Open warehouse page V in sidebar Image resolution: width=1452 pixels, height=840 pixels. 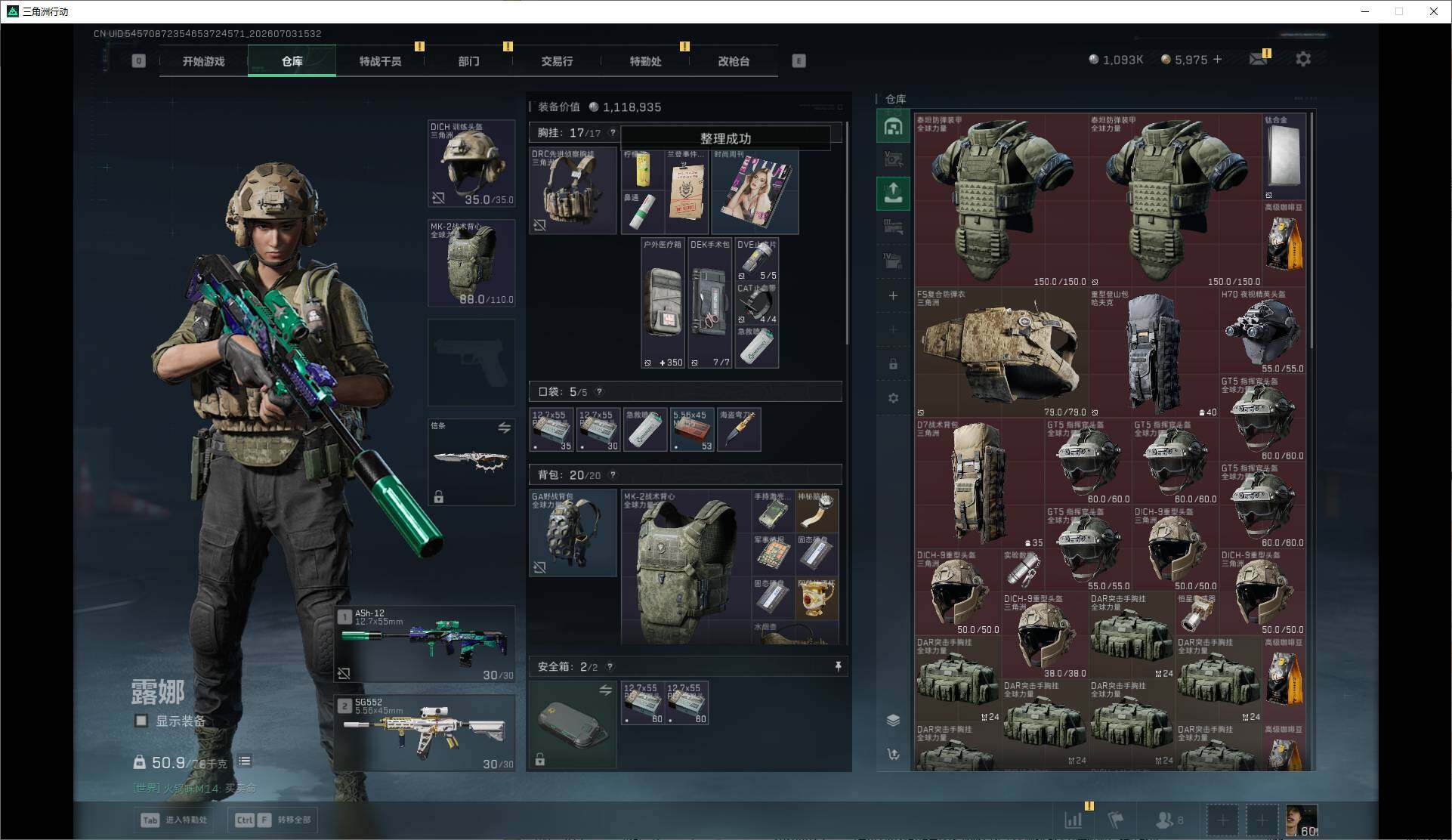pyautogui.click(x=893, y=159)
